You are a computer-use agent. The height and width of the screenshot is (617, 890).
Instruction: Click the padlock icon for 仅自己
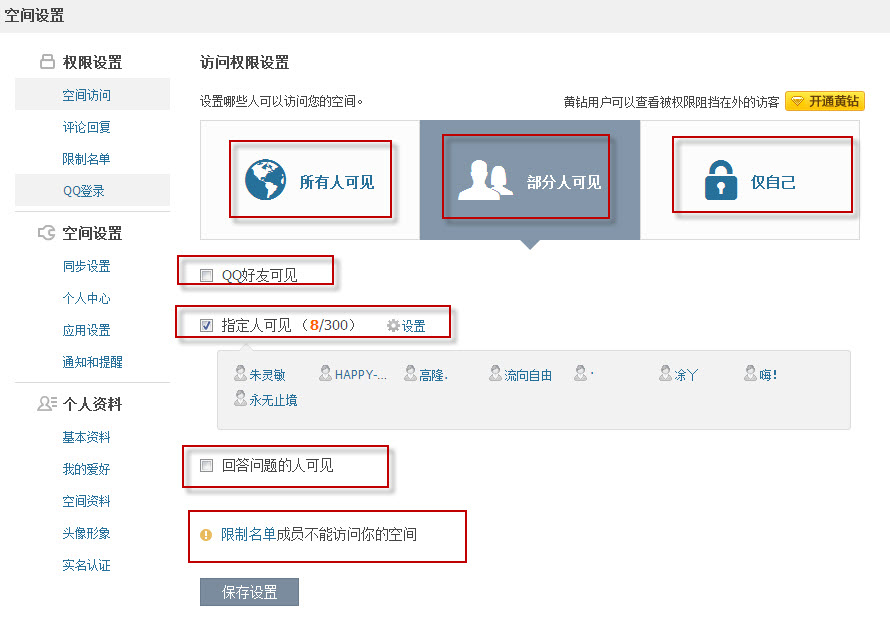click(720, 180)
